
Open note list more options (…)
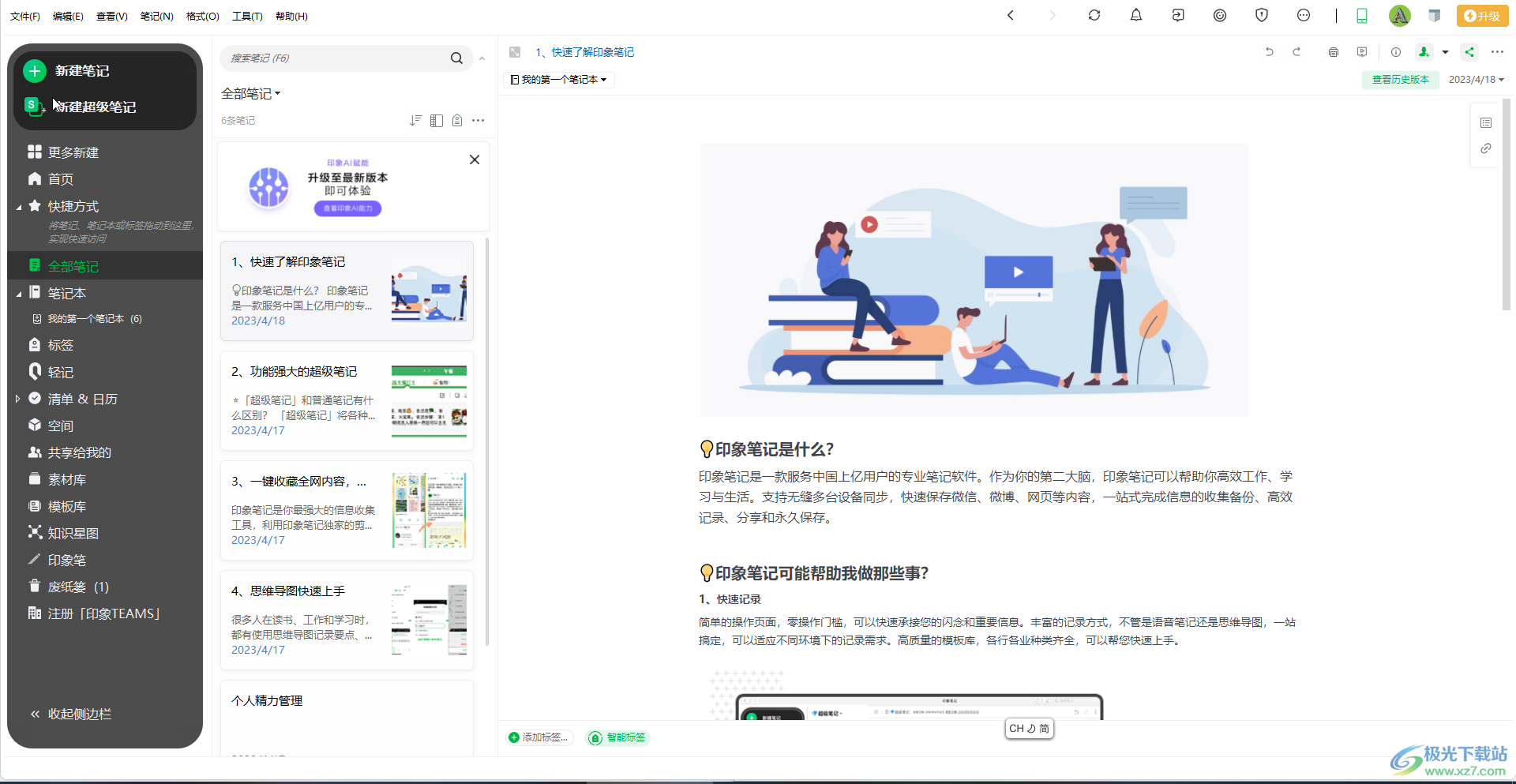[x=478, y=121]
